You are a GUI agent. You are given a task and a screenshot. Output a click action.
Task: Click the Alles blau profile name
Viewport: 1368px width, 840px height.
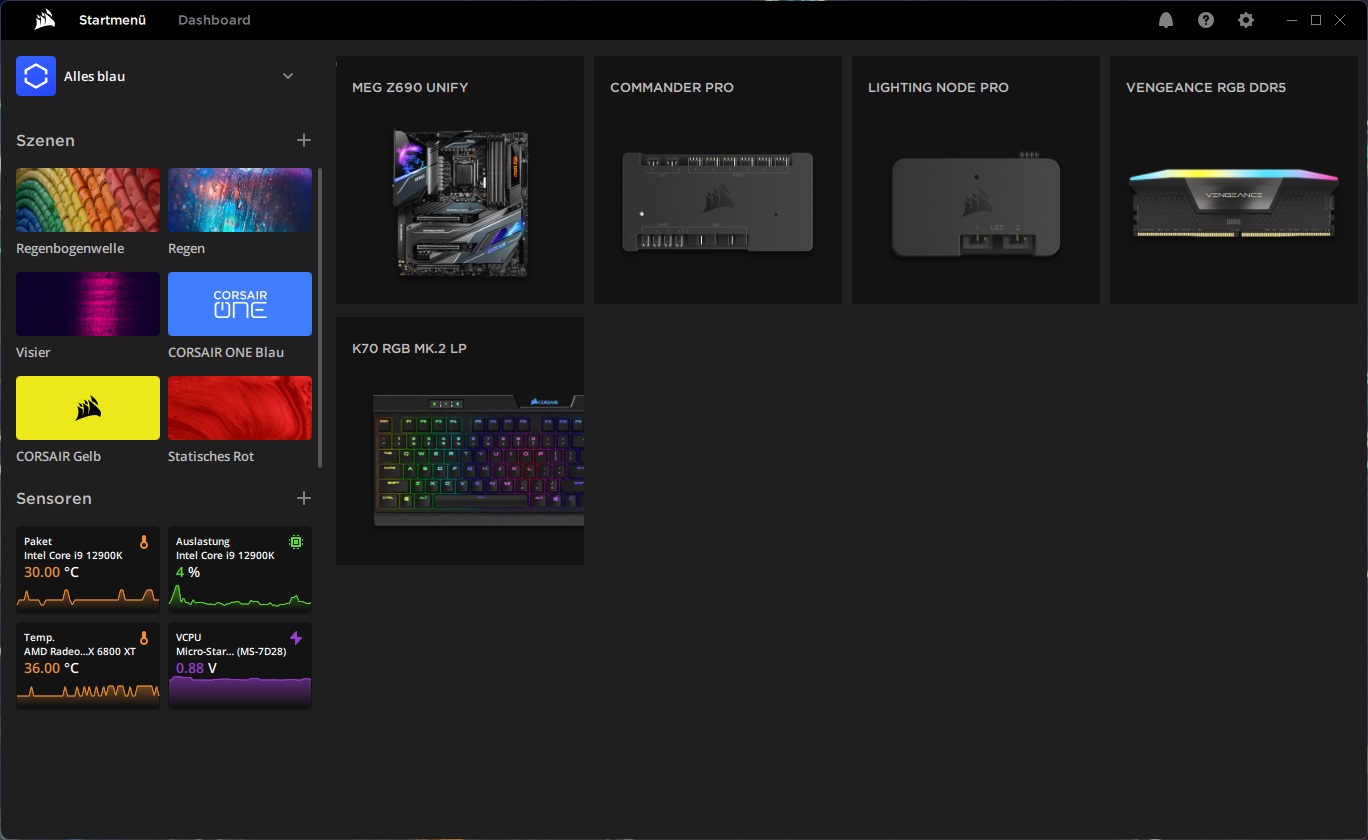coord(94,76)
